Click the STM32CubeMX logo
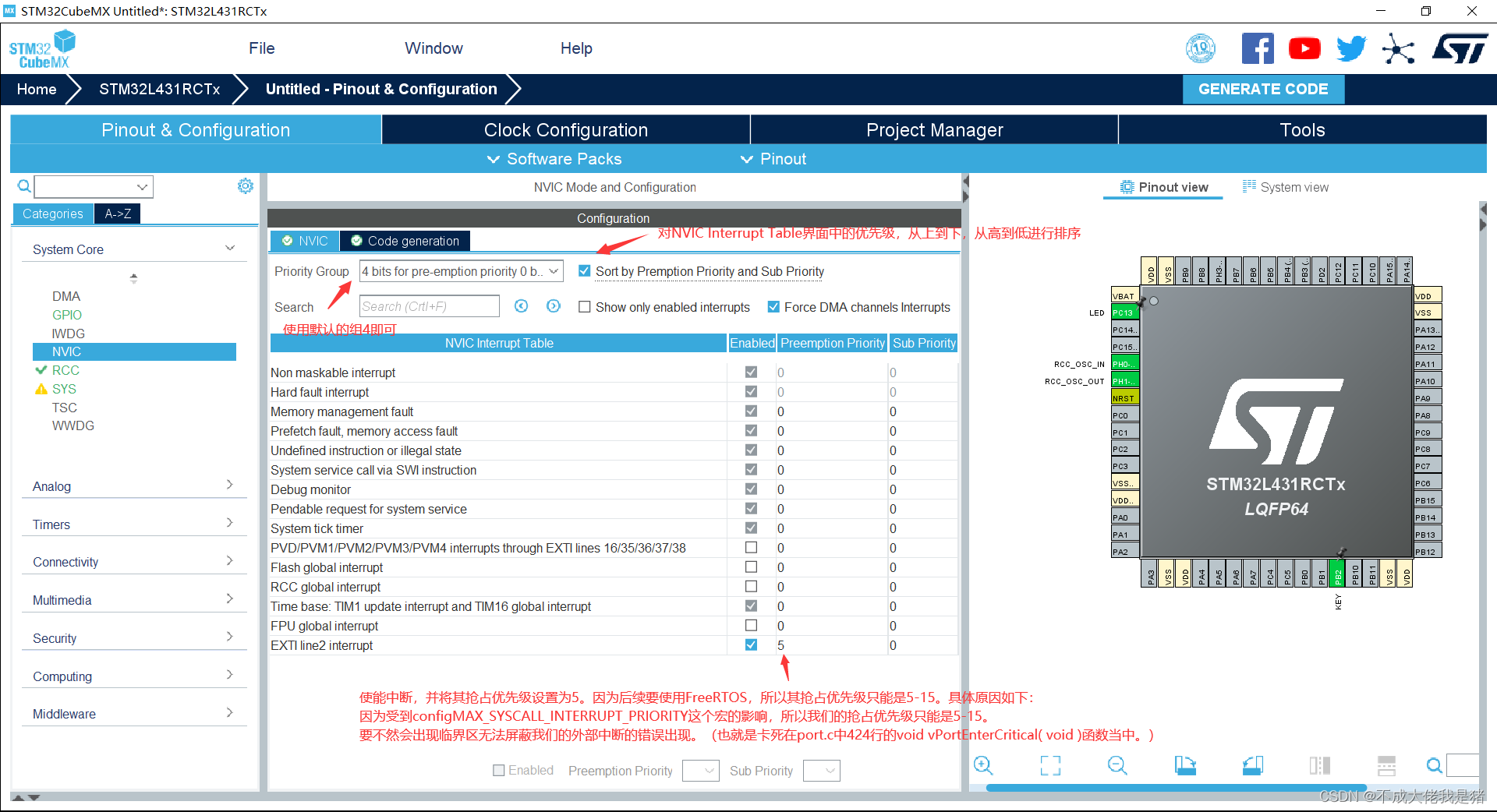 pyautogui.click(x=43, y=49)
